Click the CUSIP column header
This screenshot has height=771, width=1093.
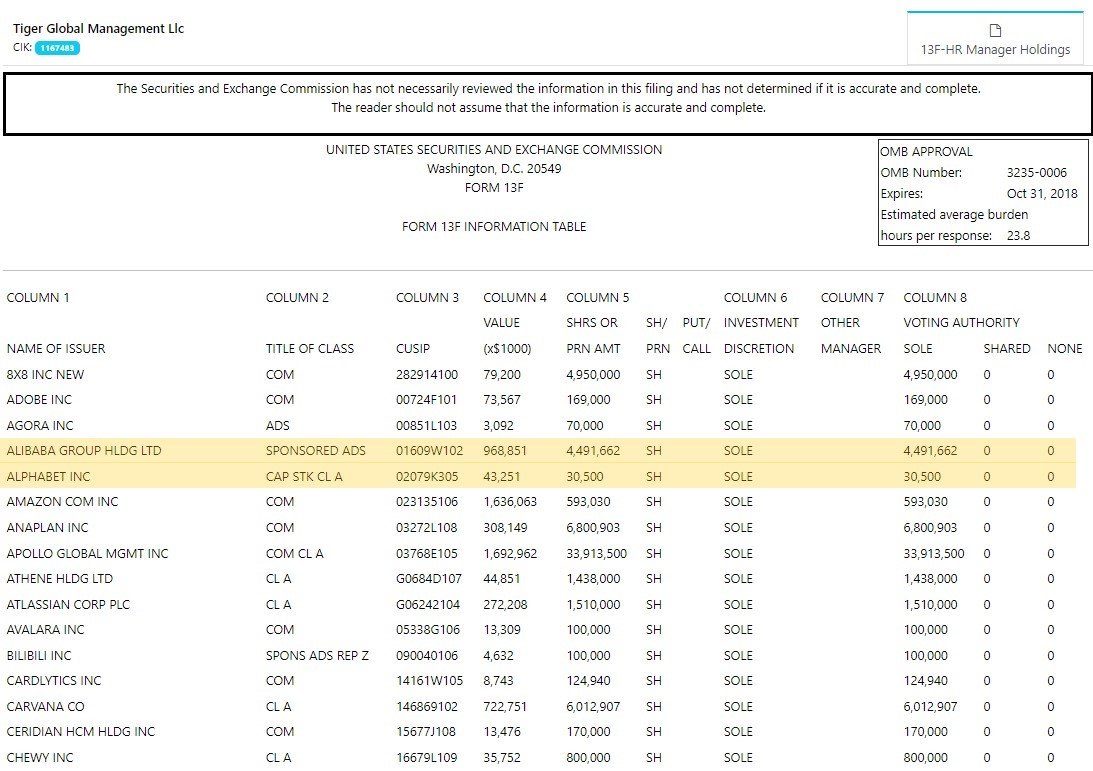(413, 349)
